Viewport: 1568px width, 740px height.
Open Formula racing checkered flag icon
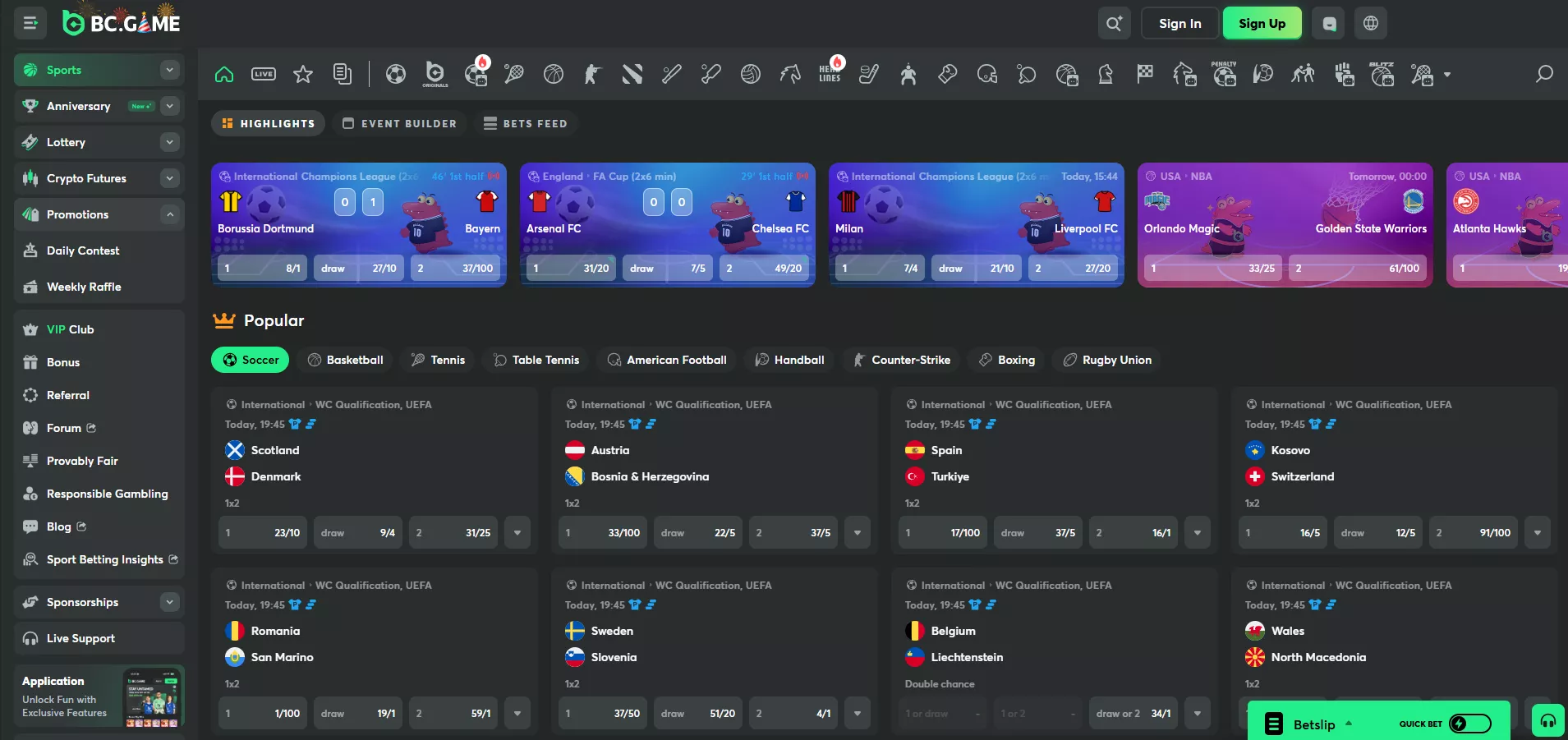(1145, 74)
